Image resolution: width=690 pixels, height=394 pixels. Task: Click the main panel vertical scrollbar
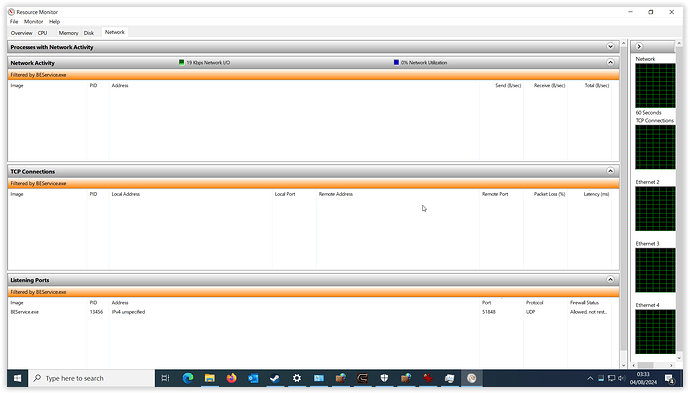(x=623, y=204)
